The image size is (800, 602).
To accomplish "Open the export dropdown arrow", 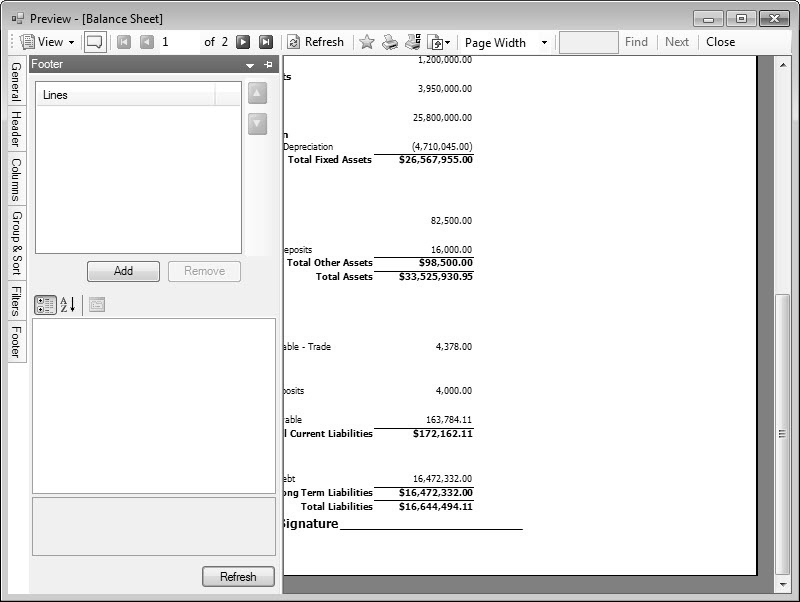I will coord(447,43).
